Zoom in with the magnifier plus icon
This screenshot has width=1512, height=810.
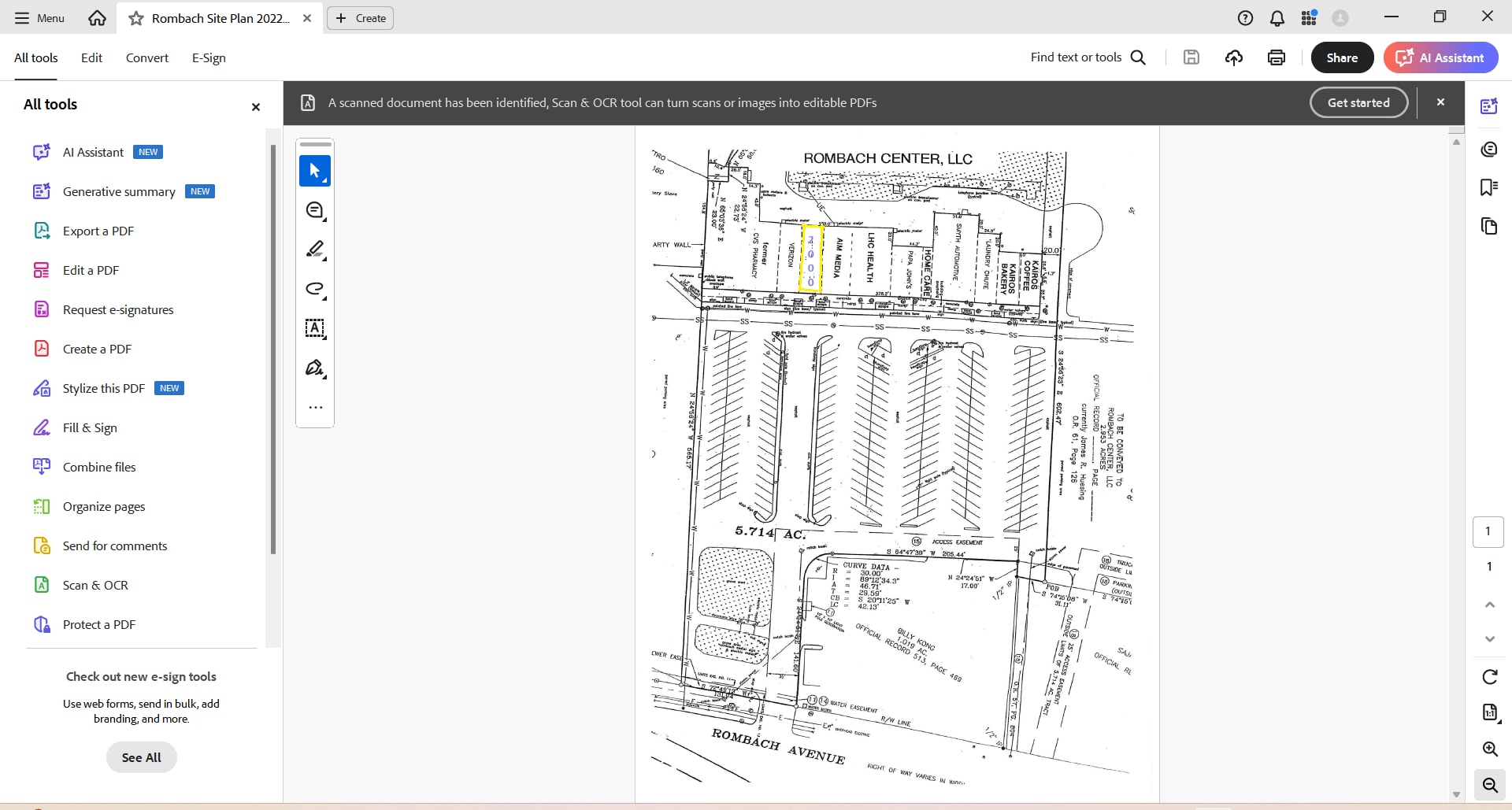(x=1489, y=749)
